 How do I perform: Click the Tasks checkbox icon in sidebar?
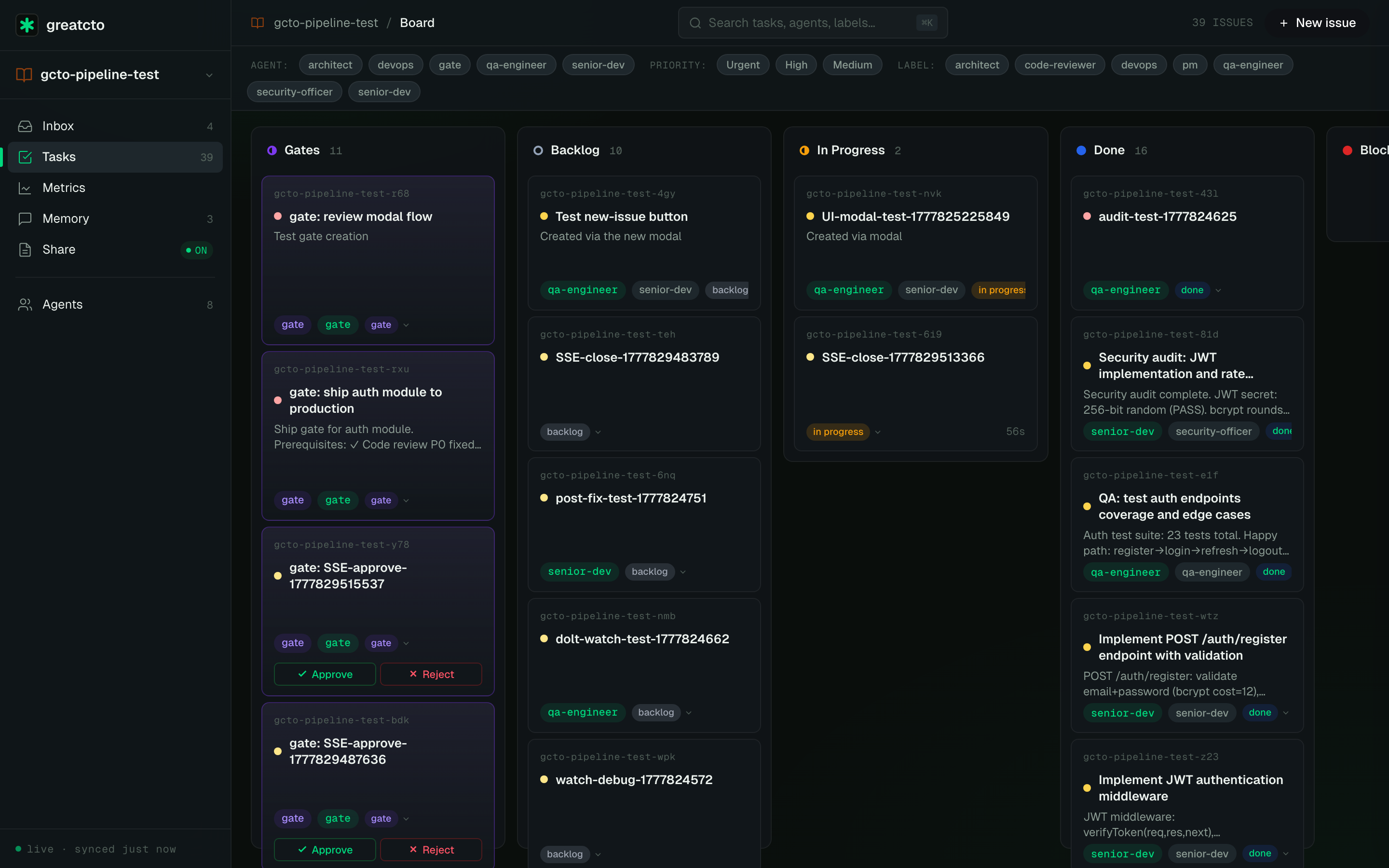coord(25,157)
